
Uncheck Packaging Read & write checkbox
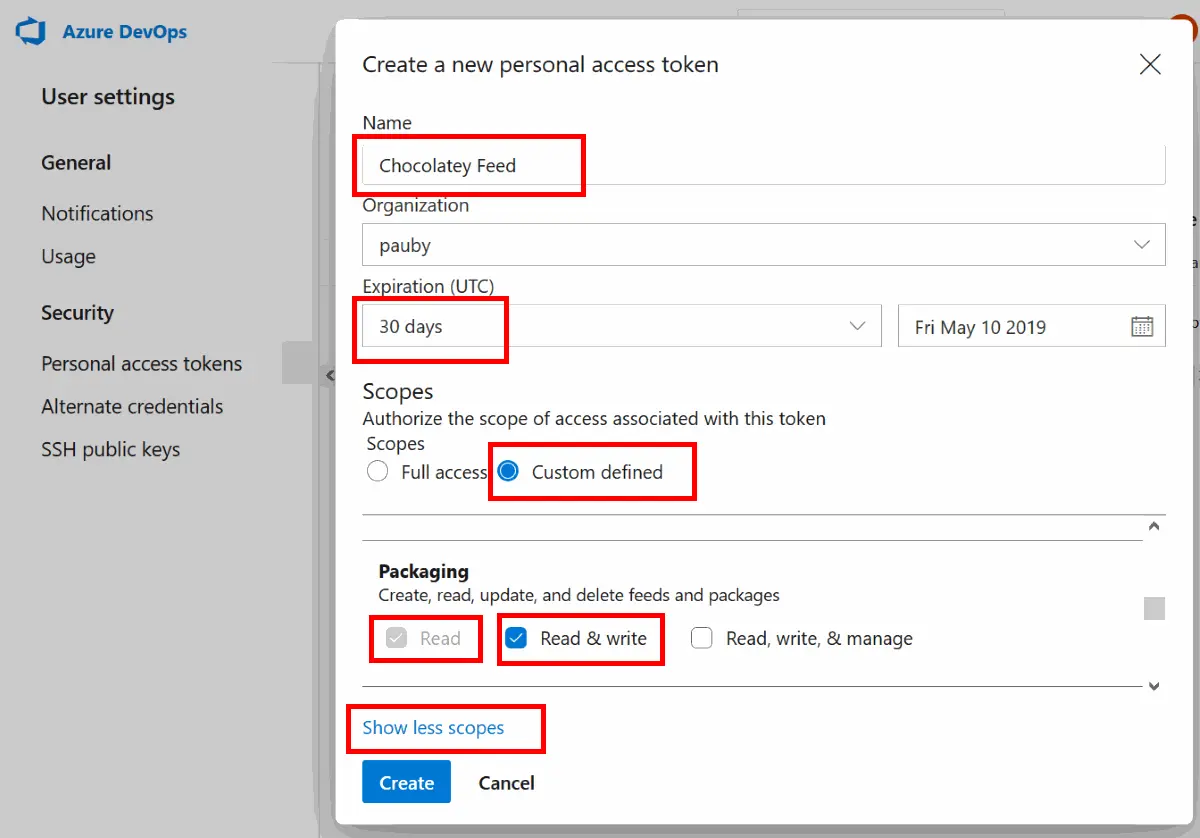[x=516, y=638]
